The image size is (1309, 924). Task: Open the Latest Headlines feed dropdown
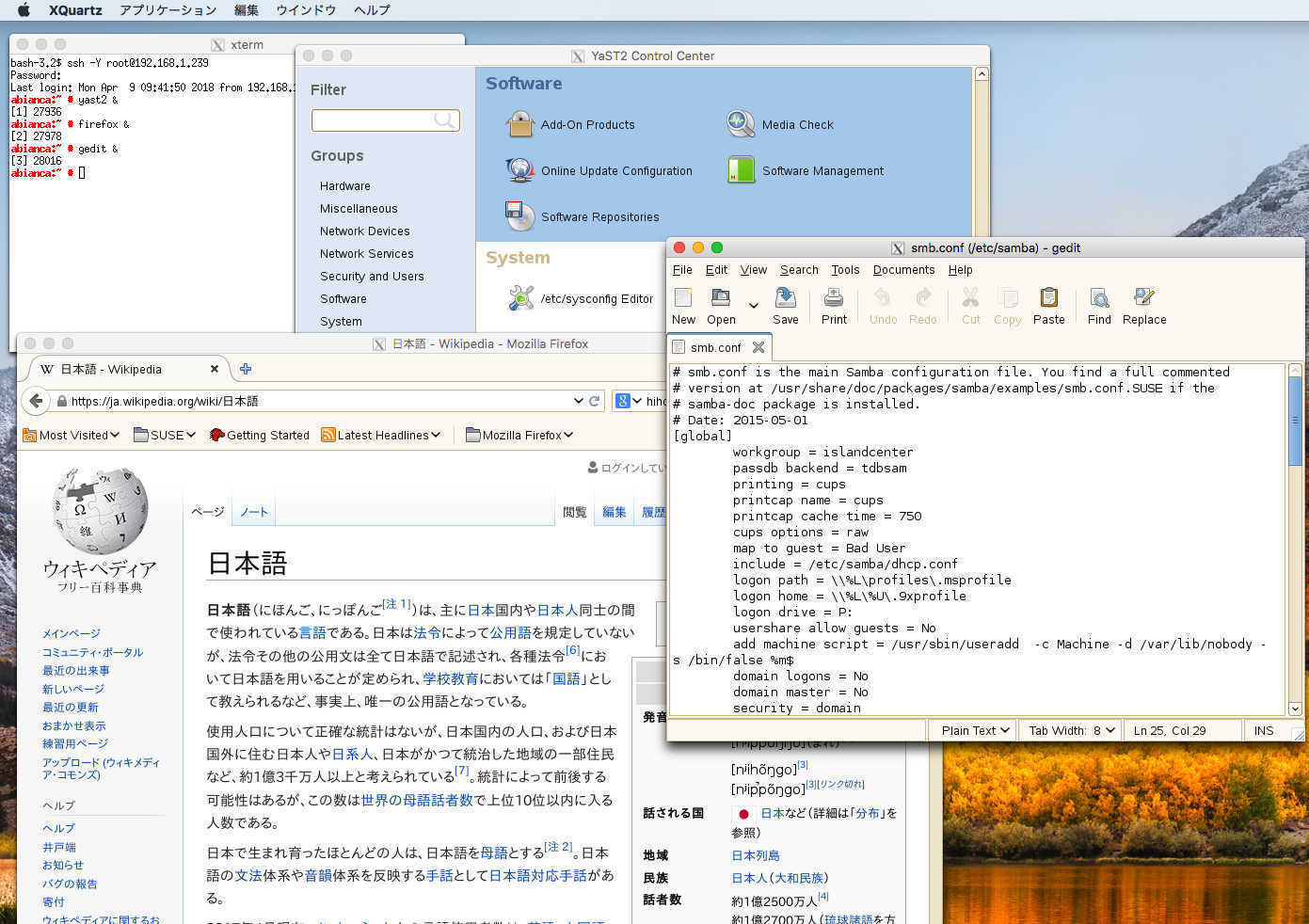pyautogui.click(x=381, y=435)
